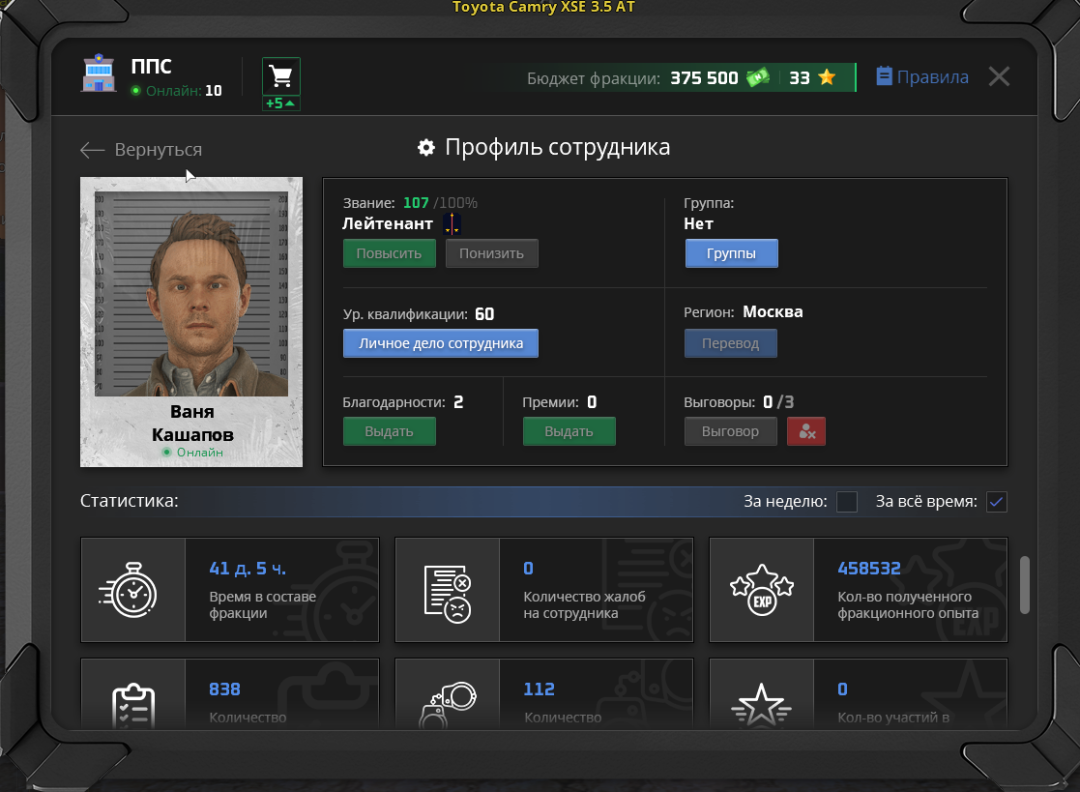
Task: Click the Группы button
Action: click(x=731, y=254)
